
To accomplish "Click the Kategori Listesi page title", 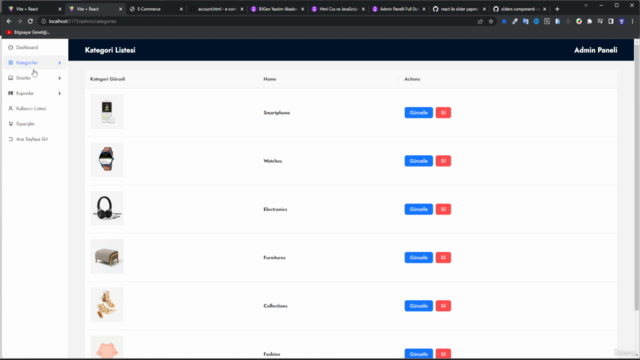I will click(x=110, y=50).
